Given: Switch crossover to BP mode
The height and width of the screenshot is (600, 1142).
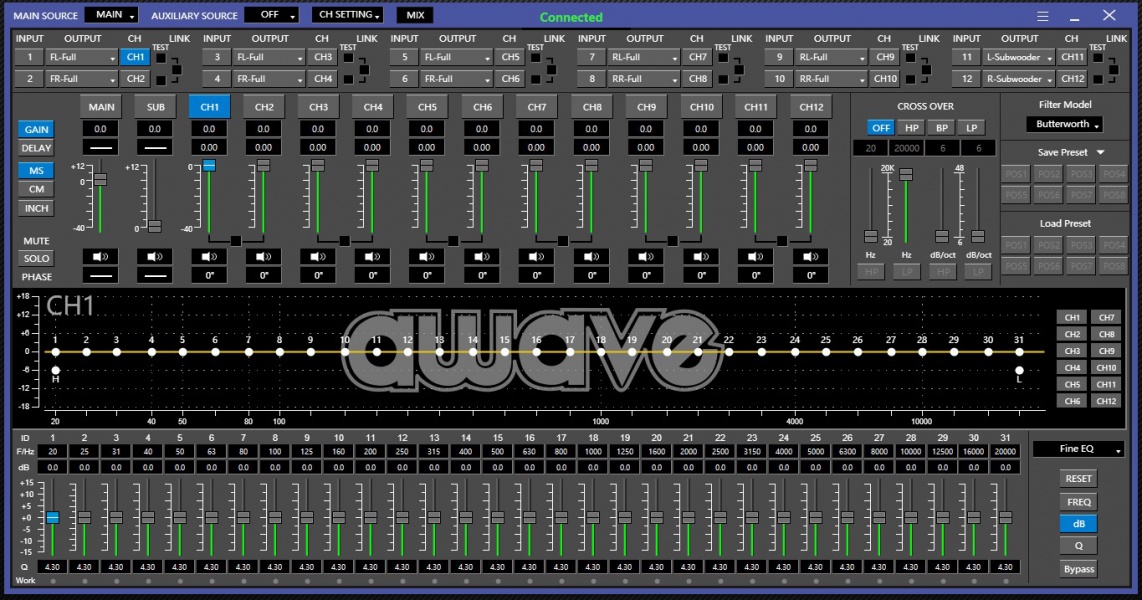Looking at the screenshot, I should pyautogui.click(x=942, y=127).
